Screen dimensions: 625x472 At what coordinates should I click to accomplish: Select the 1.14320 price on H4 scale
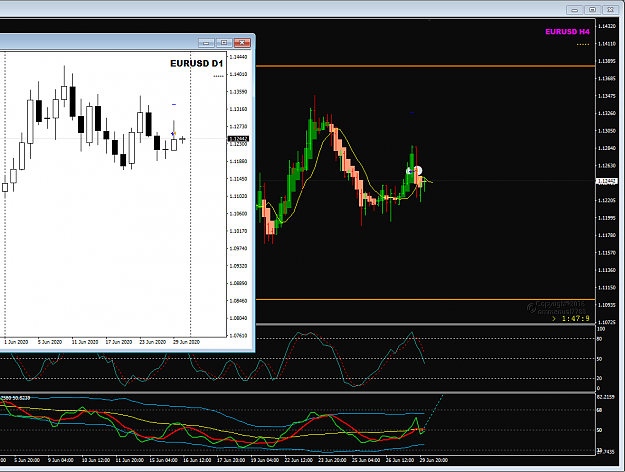pyautogui.click(x=607, y=26)
